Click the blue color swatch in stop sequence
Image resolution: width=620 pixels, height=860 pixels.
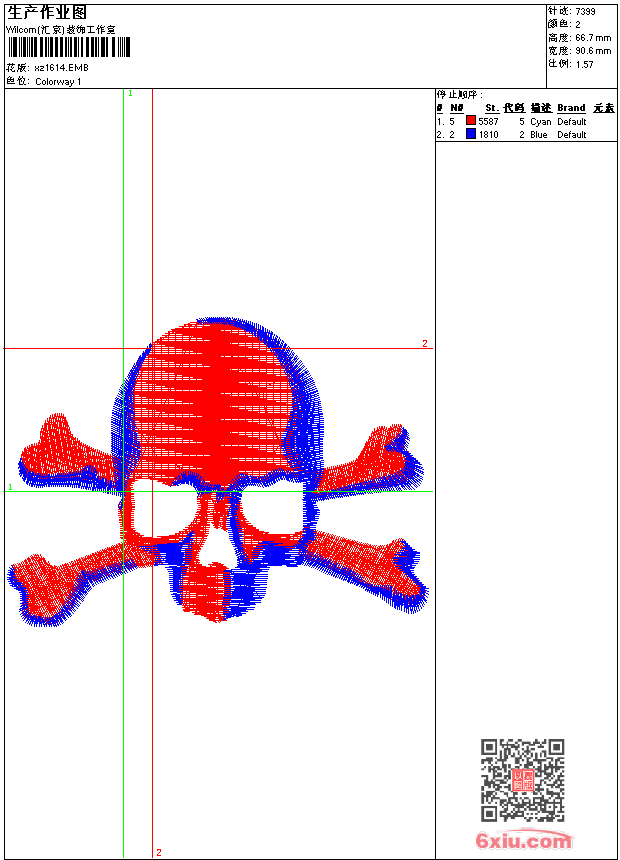[x=471, y=134]
